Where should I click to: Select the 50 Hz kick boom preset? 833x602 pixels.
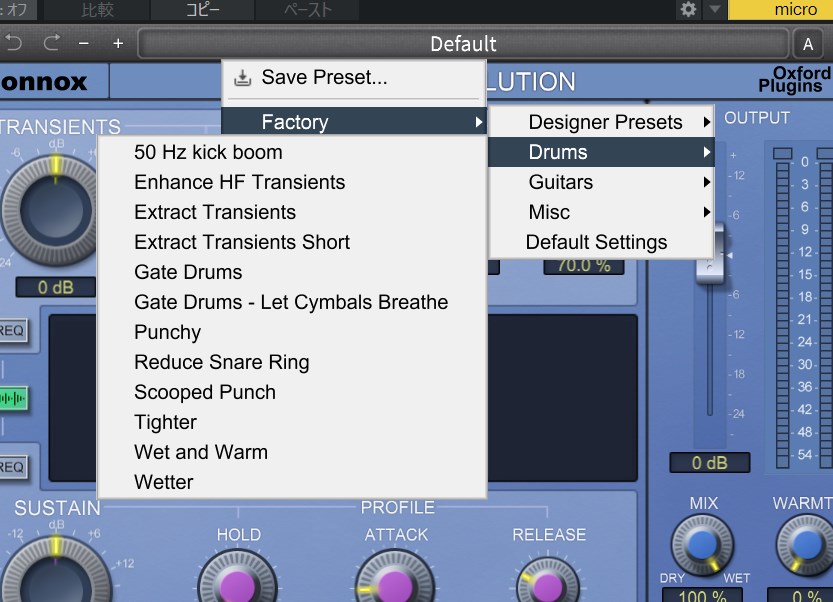[208, 152]
